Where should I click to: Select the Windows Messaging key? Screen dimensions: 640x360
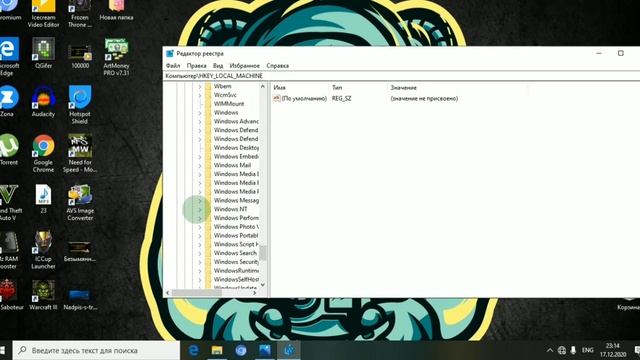236,200
